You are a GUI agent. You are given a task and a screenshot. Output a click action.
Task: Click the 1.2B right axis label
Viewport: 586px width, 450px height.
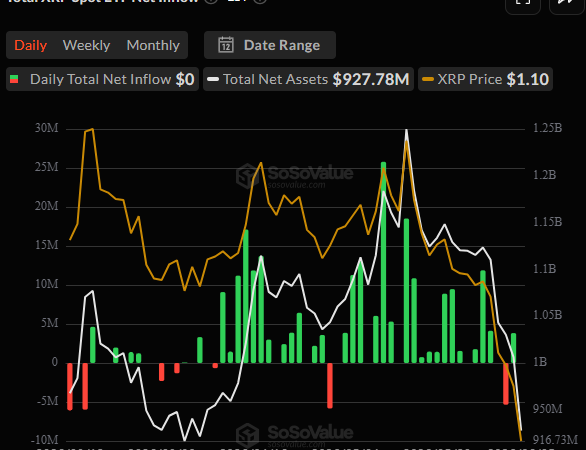click(545, 175)
